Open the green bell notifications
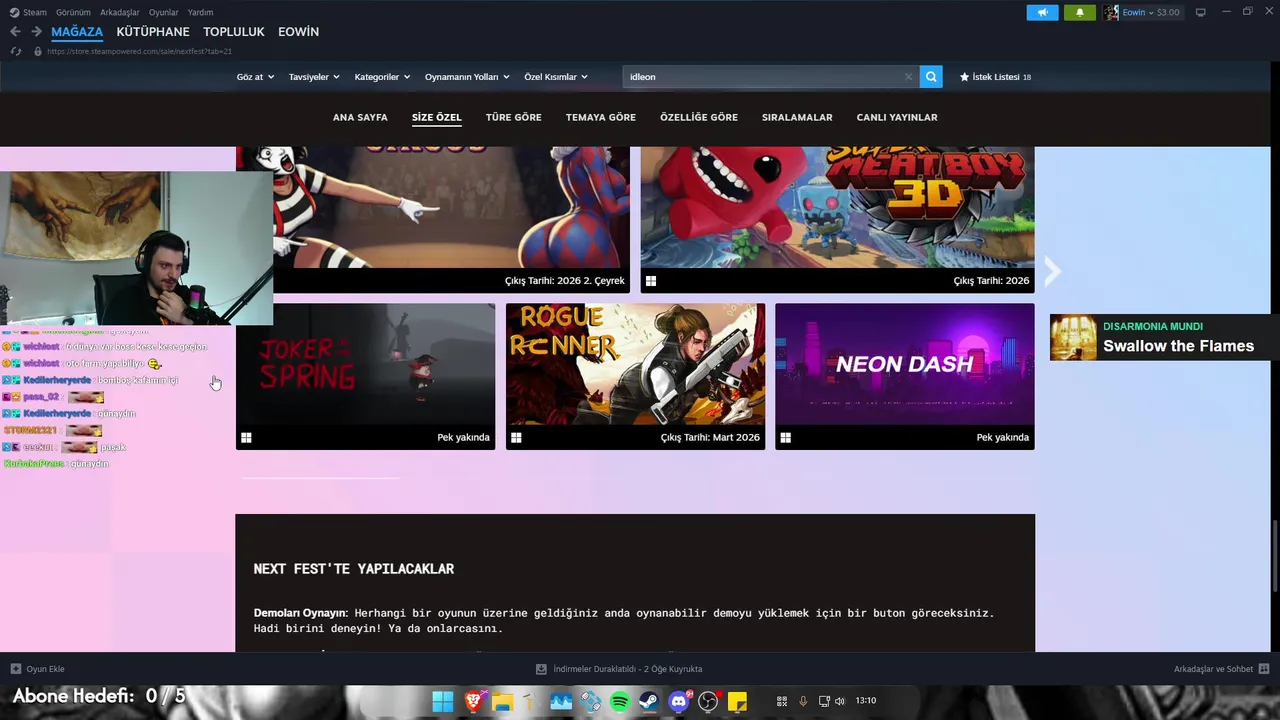Screen dimensions: 1280x720 point(1080,12)
